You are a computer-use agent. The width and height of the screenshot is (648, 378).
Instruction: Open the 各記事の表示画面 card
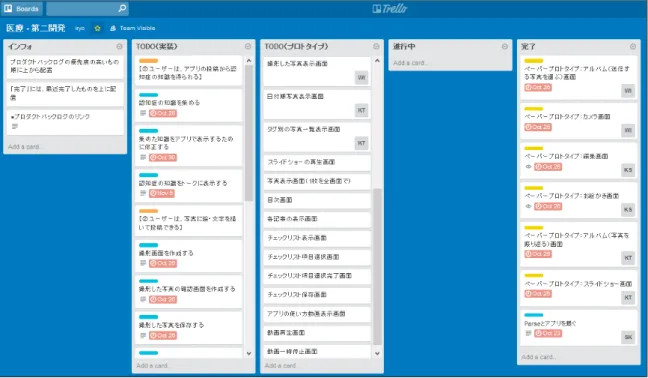pyautogui.click(x=317, y=219)
